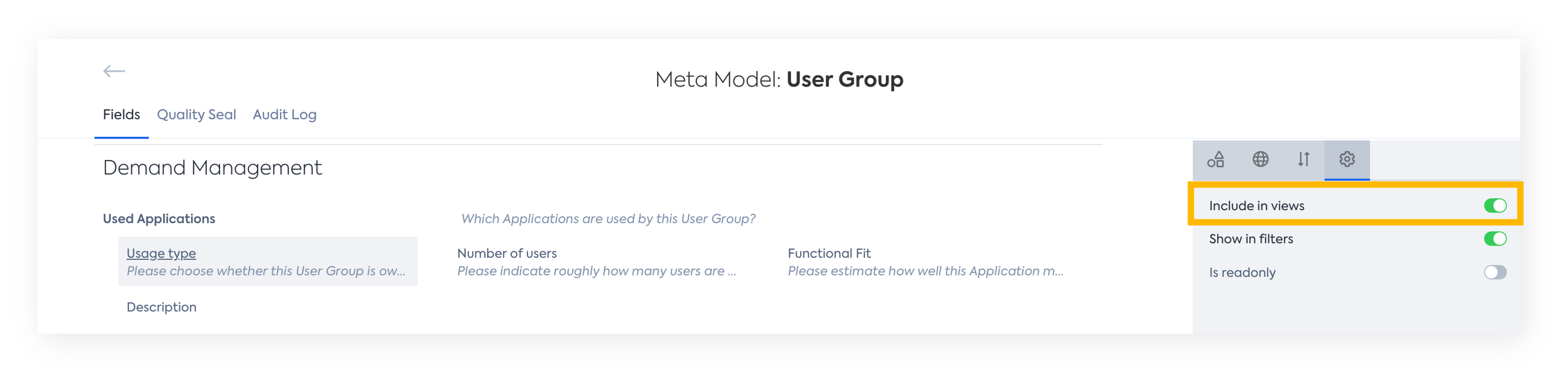The height and width of the screenshot is (381, 1568).
Task: Enable the Is readonly switch
Action: [x=1495, y=272]
